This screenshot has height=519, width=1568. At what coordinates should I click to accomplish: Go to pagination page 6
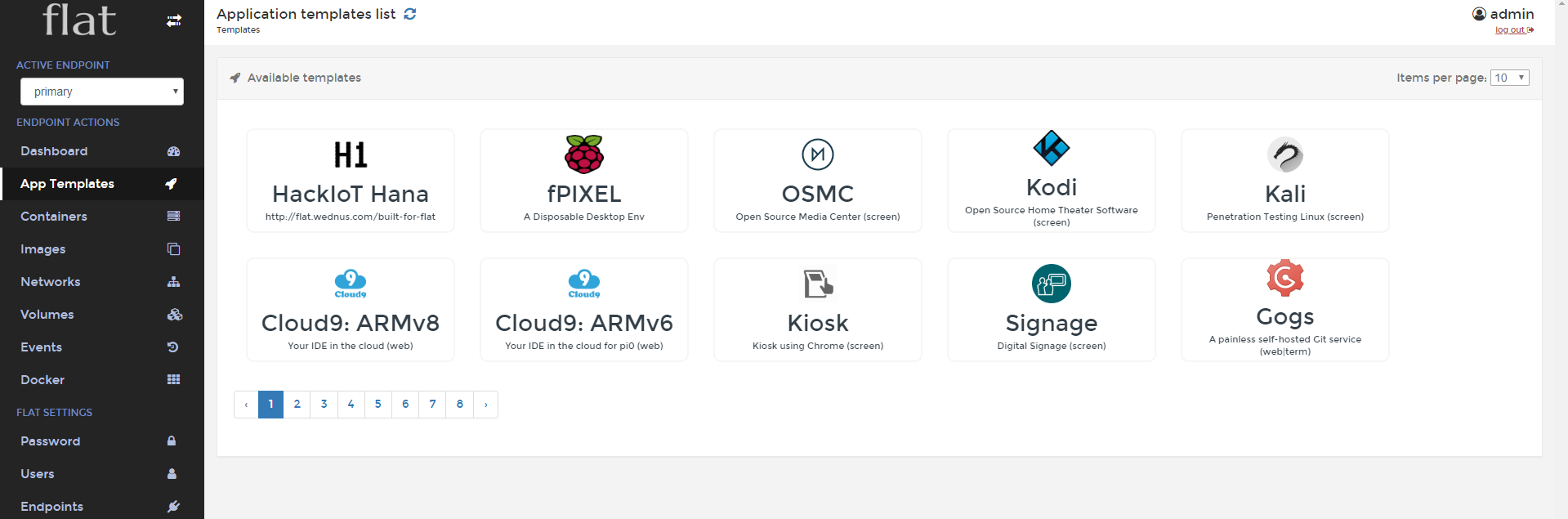(405, 405)
